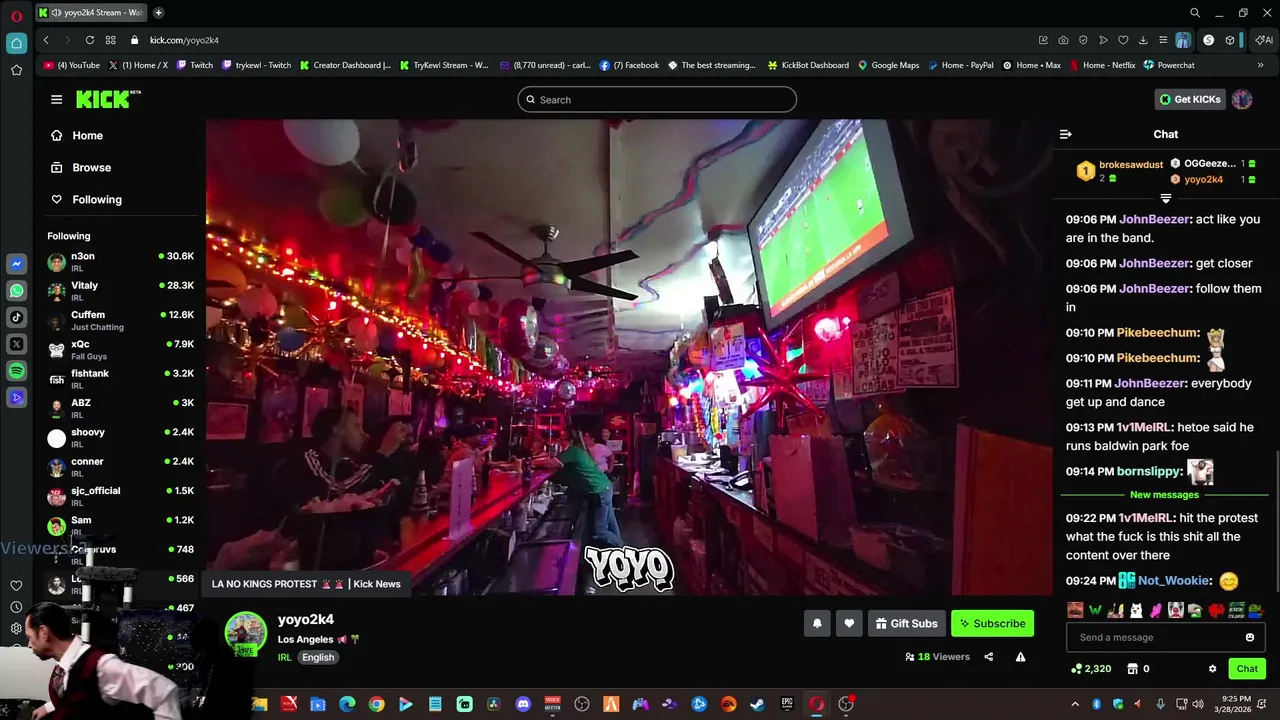Open Opera easy setup menu icon
The image size is (1280, 720).
point(1162,40)
